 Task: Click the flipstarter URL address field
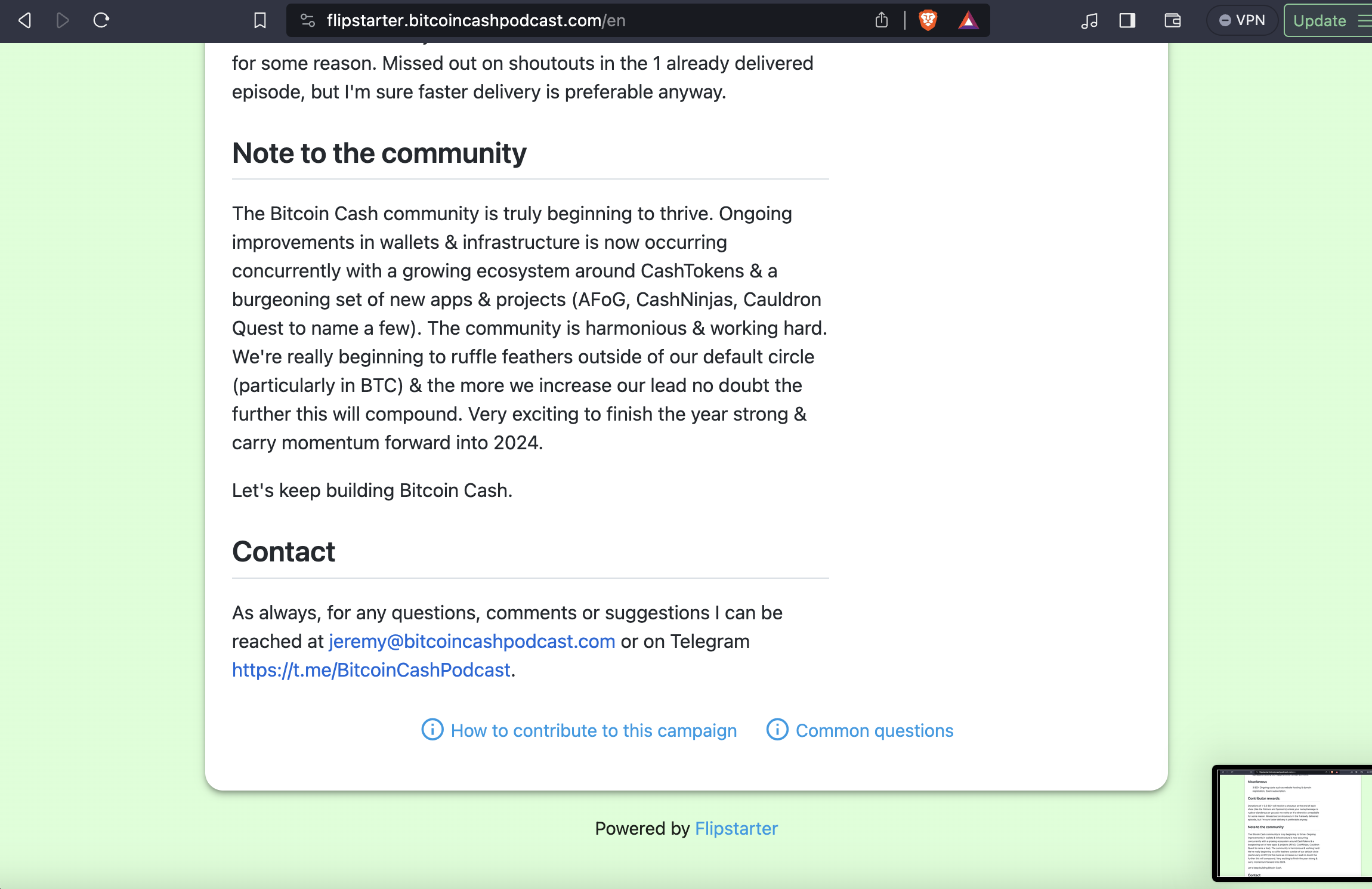click(537, 21)
